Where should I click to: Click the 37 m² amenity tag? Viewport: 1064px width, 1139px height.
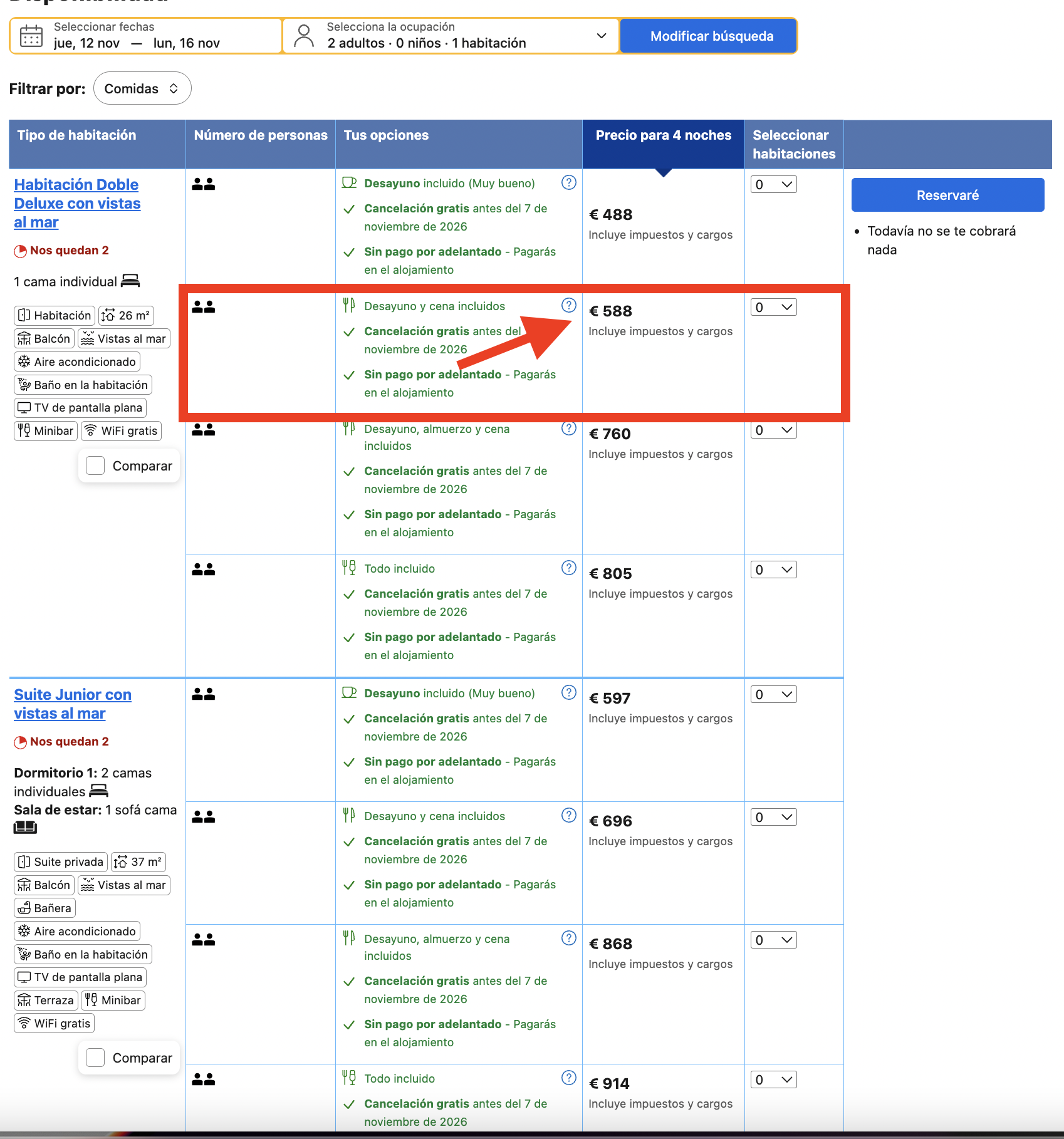[x=138, y=861]
